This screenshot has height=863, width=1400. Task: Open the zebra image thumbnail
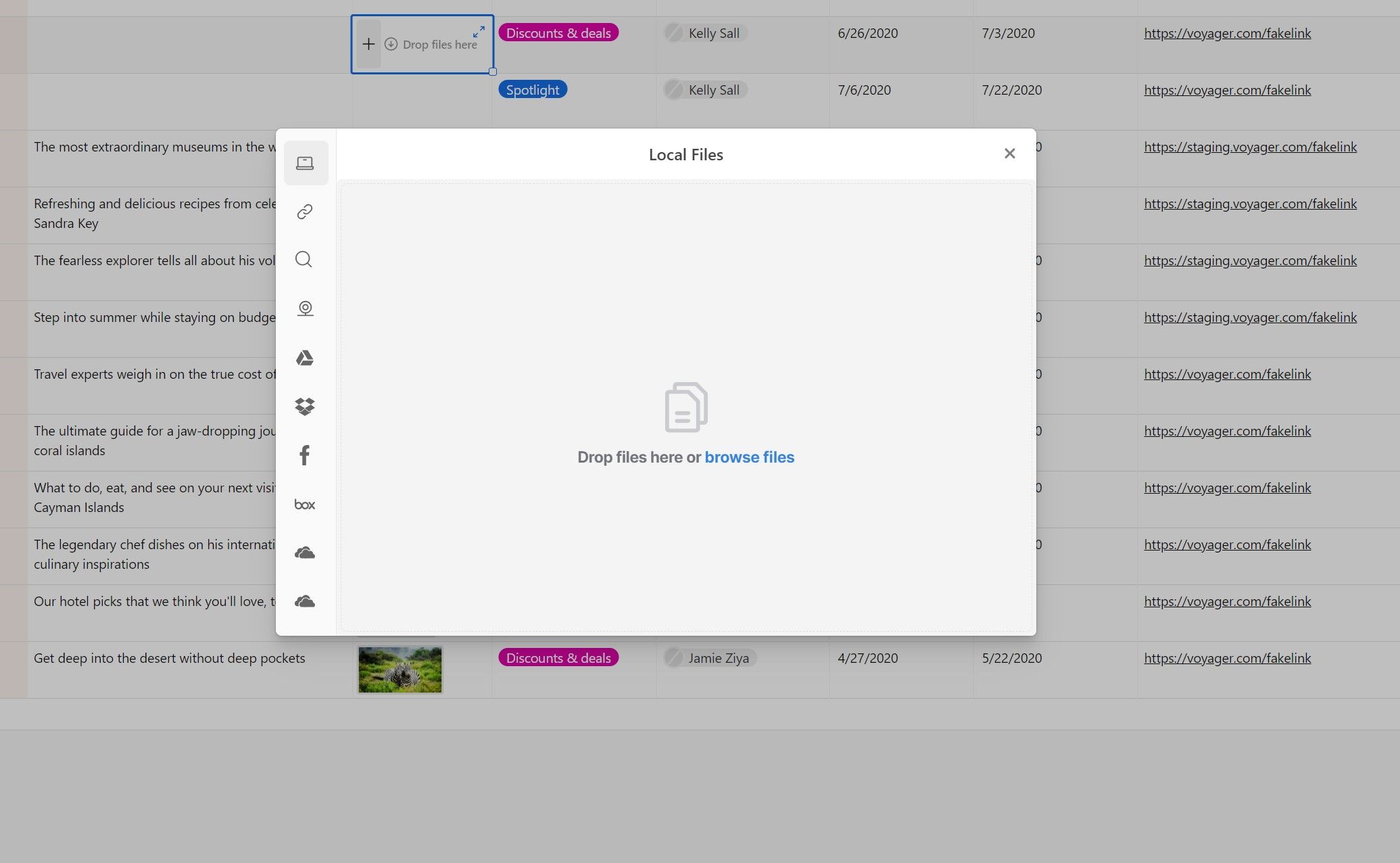click(x=400, y=670)
